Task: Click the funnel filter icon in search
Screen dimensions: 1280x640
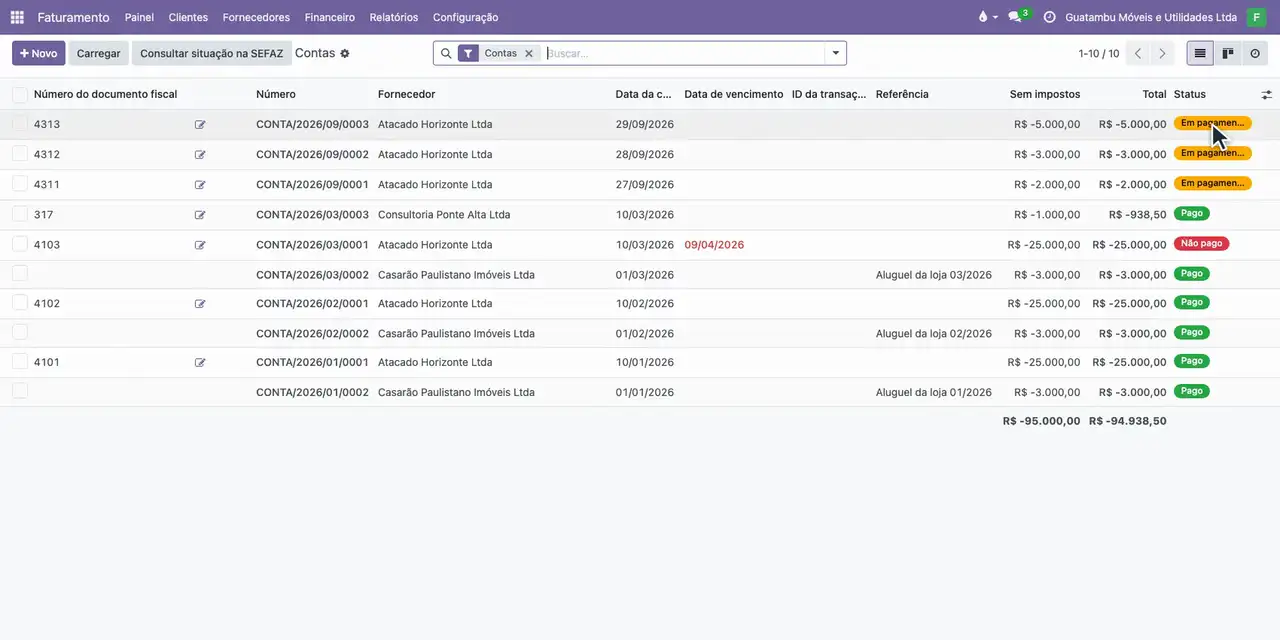Action: tap(468, 53)
